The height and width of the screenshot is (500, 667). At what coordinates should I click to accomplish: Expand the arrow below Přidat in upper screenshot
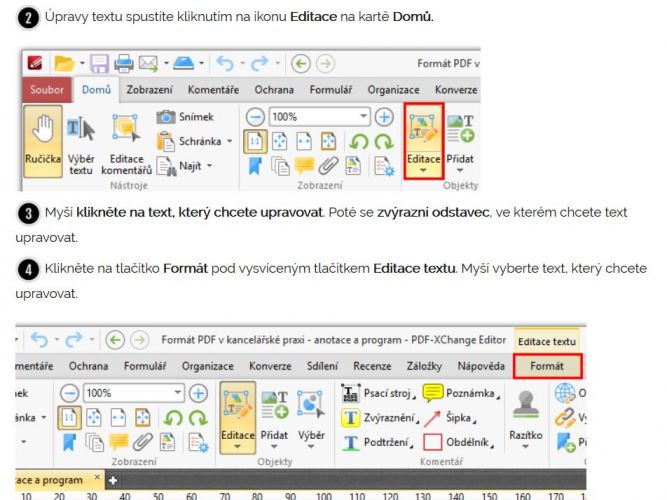(x=460, y=171)
